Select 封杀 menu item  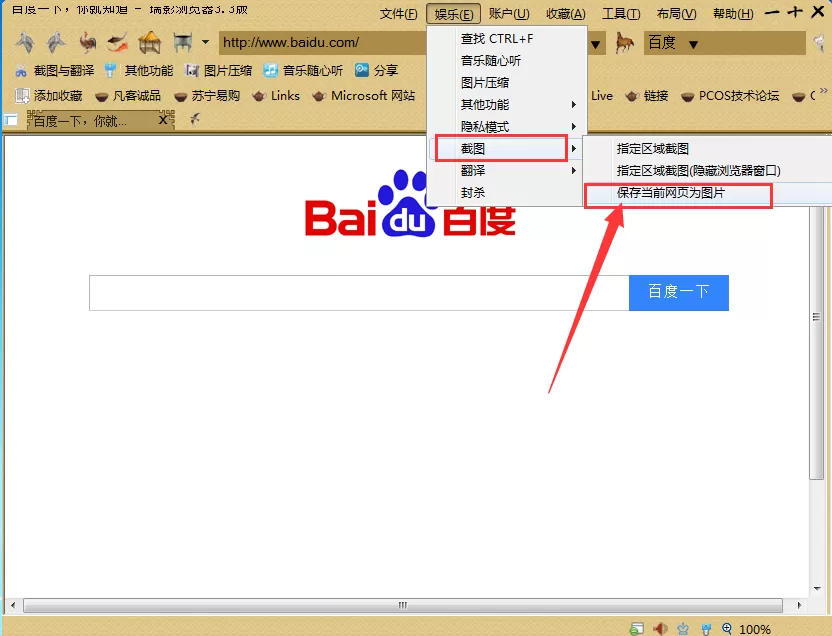[x=507, y=193]
